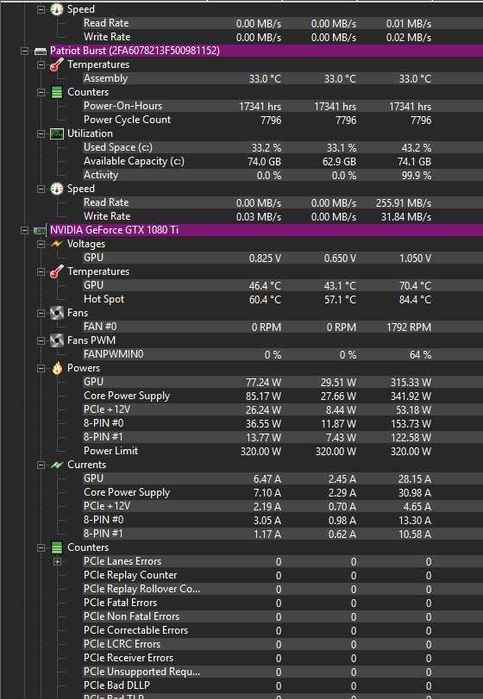
Task: Select the PCIe Bad DLLP row
Action: coord(282,686)
